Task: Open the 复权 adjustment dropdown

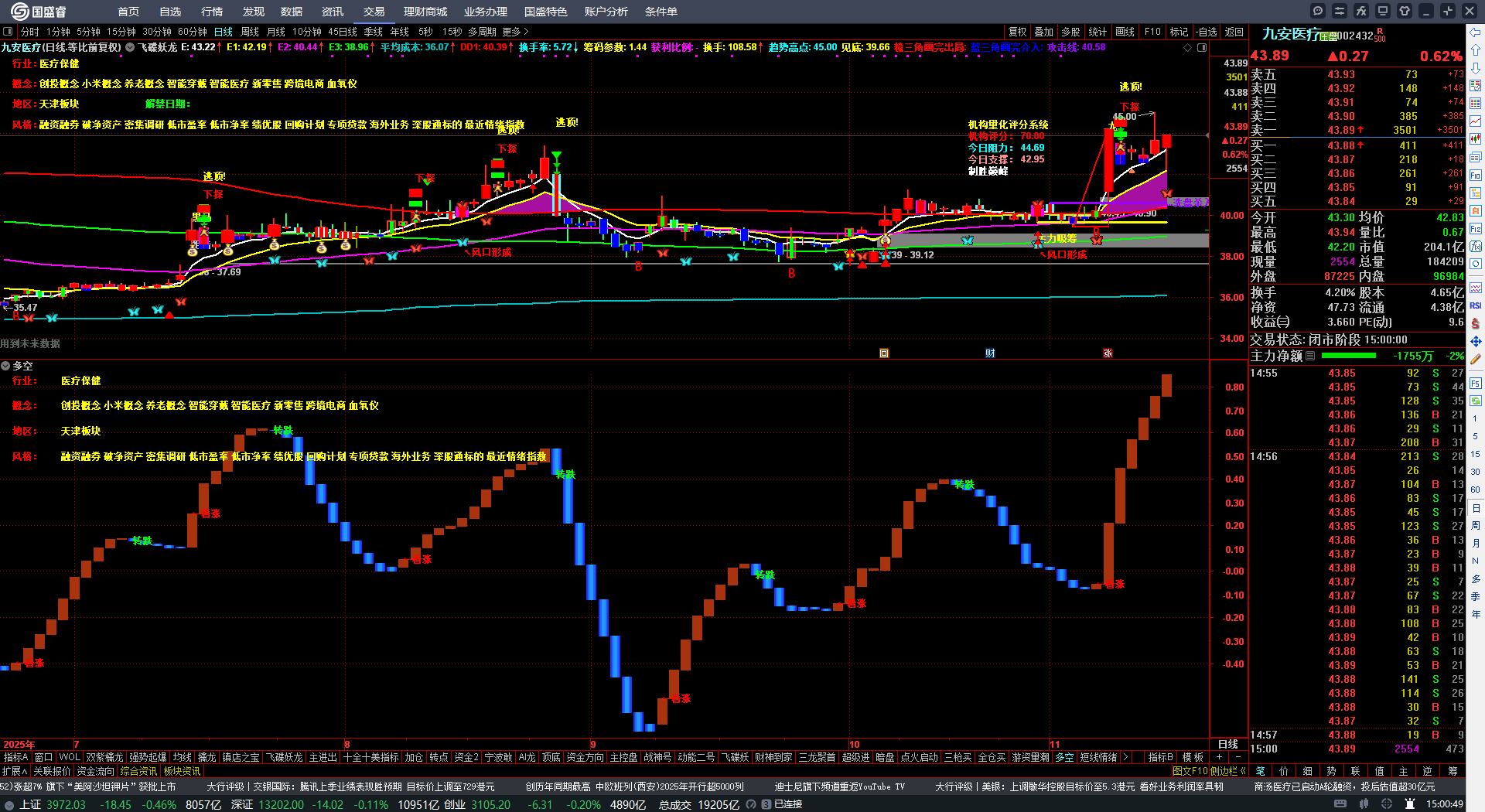Action: coord(1018,32)
